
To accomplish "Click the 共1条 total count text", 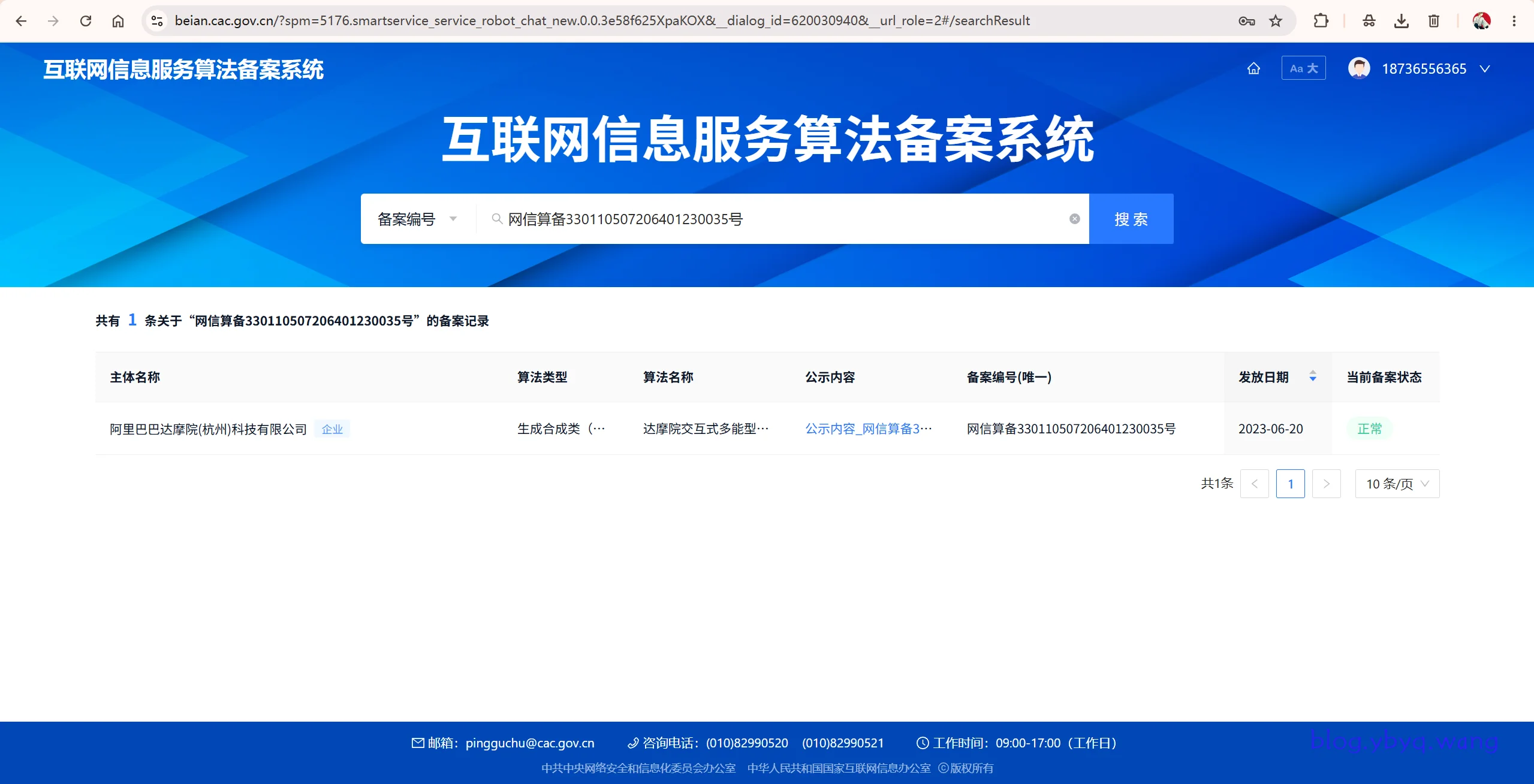I will pos(1217,483).
